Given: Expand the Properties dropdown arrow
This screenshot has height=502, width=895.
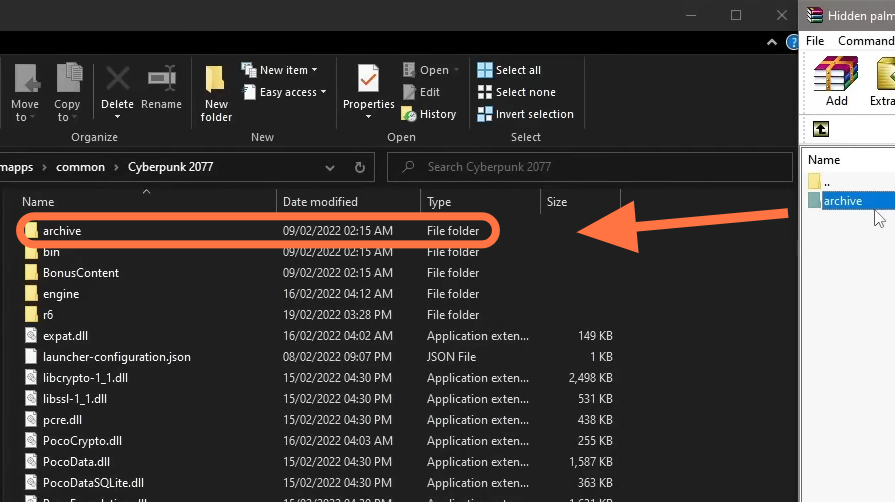Looking at the screenshot, I should [x=368, y=117].
